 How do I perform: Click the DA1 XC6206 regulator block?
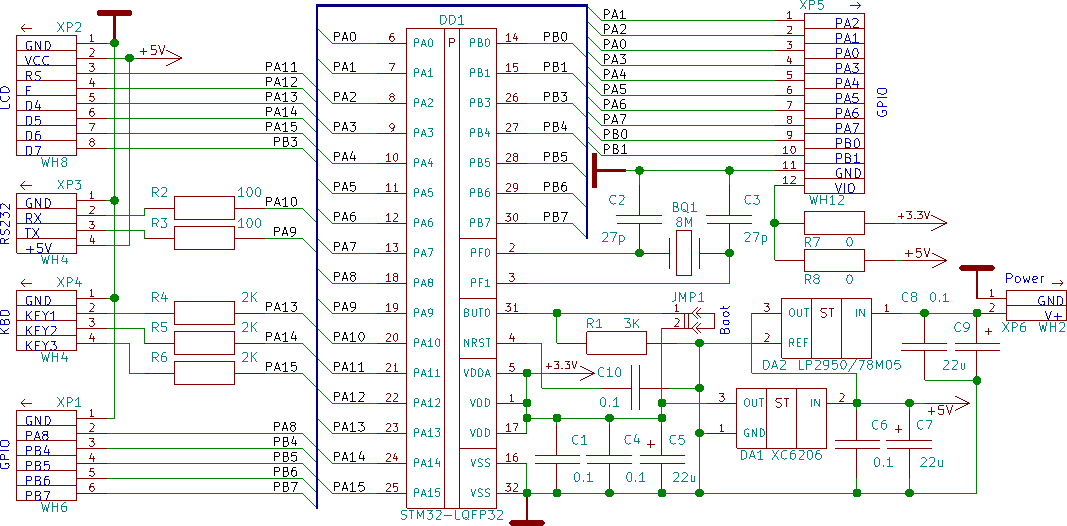(781, 418)
